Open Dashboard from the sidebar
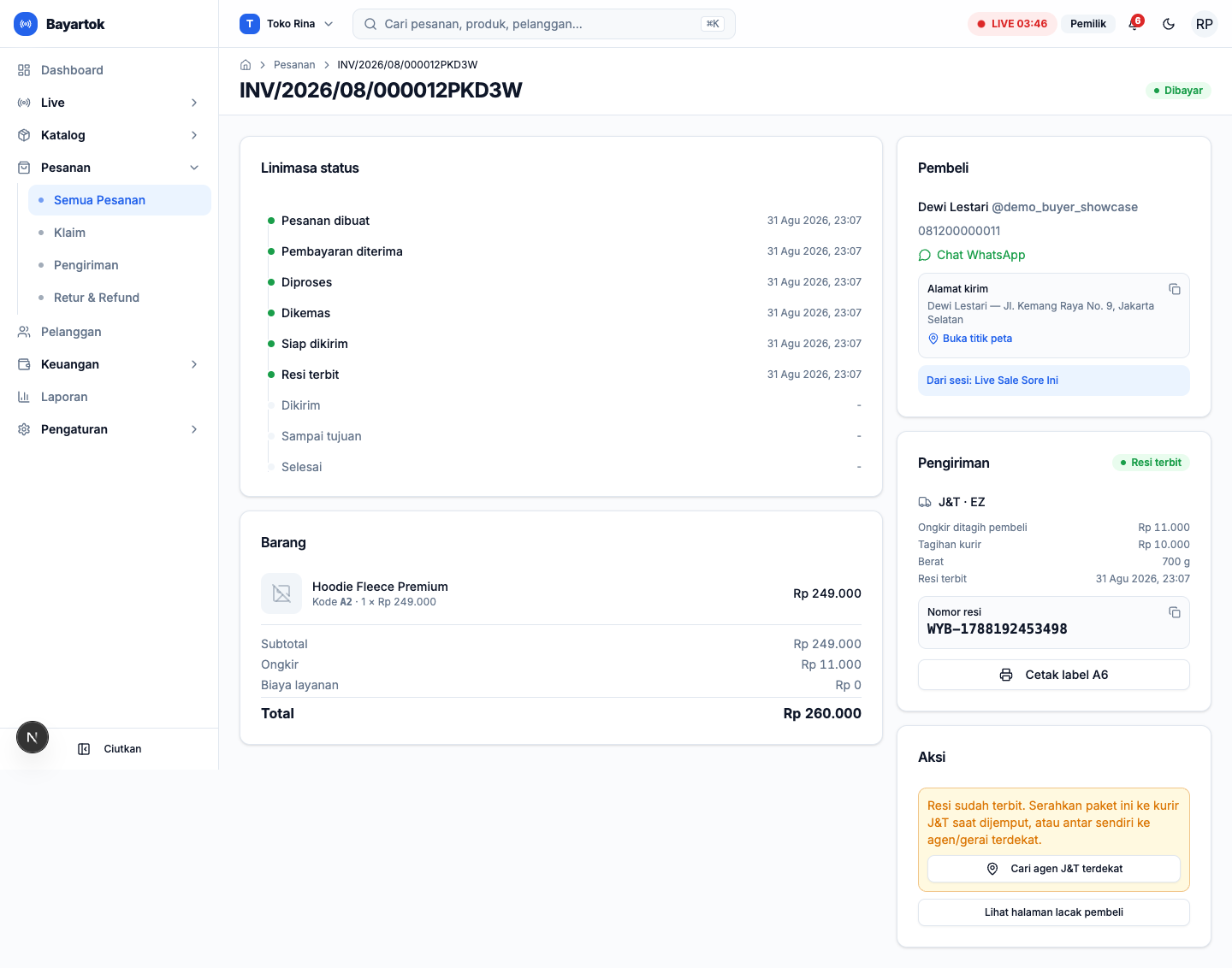 pos(110,70)
